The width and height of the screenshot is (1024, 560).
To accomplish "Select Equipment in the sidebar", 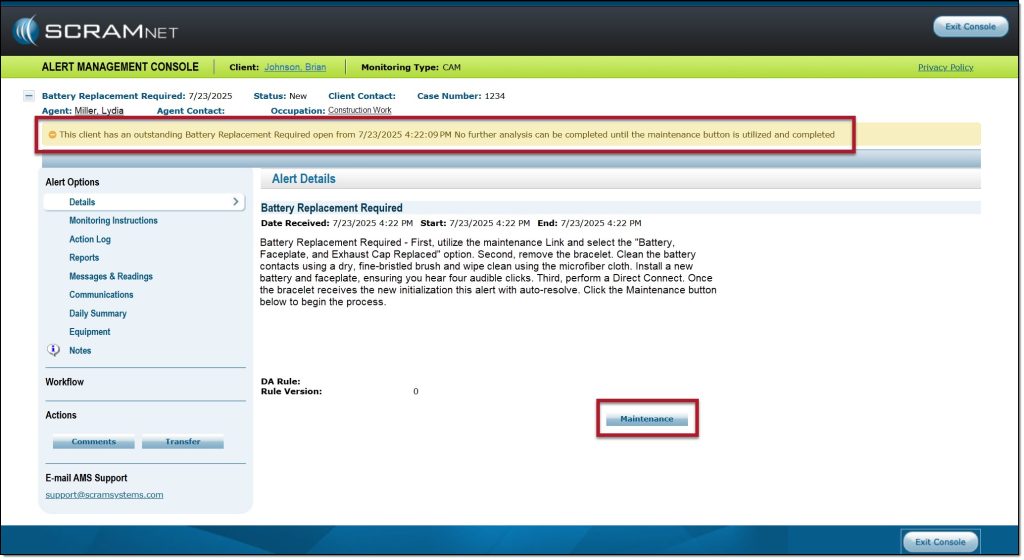I will pyautogui.click(x=90, y=332).
